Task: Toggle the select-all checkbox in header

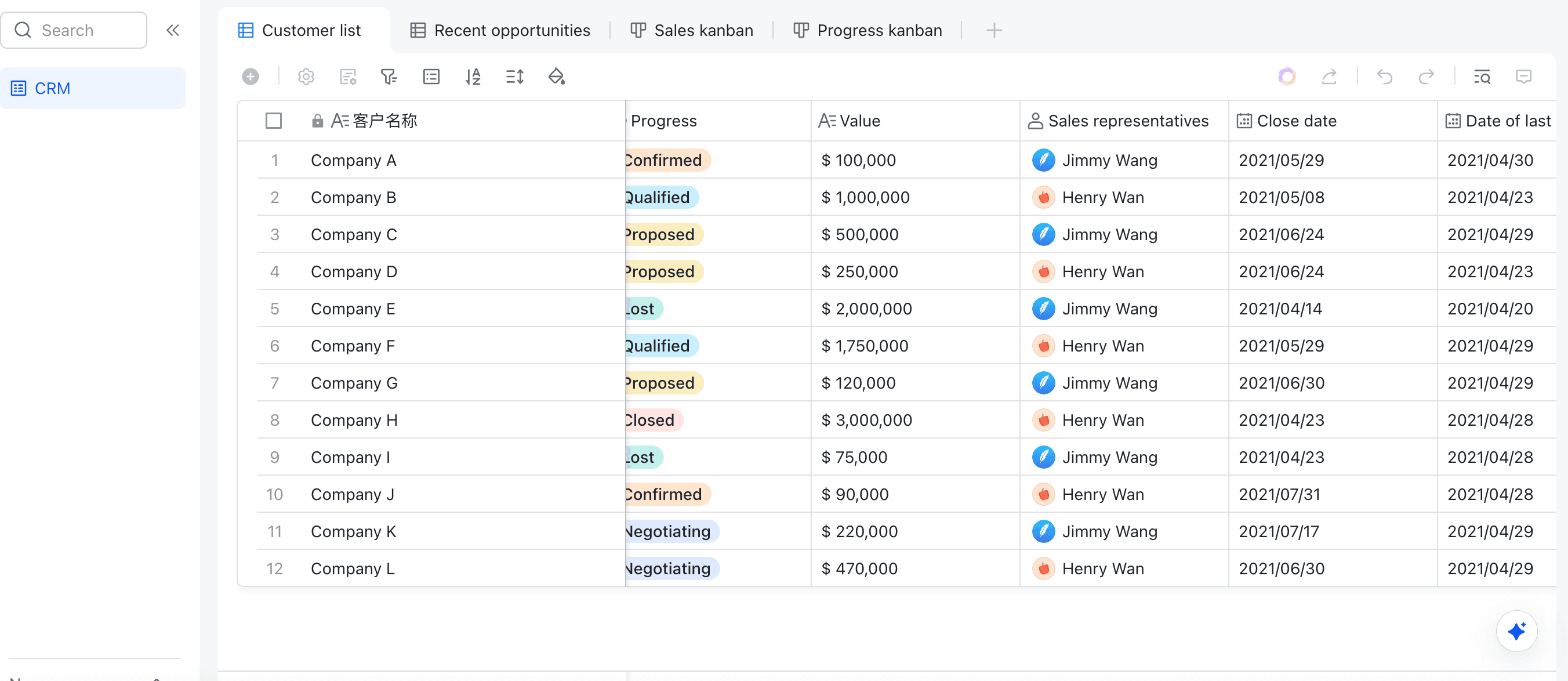Action: click(x=273, y=121)
